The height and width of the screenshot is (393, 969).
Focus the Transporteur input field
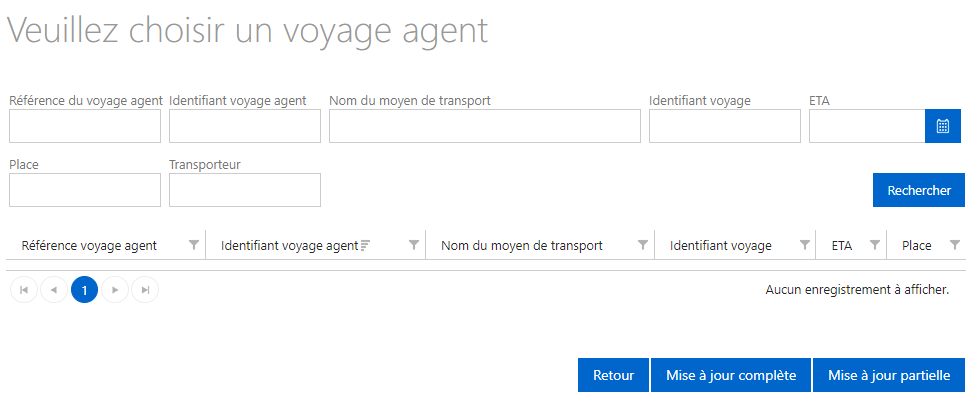click(245, 190)
